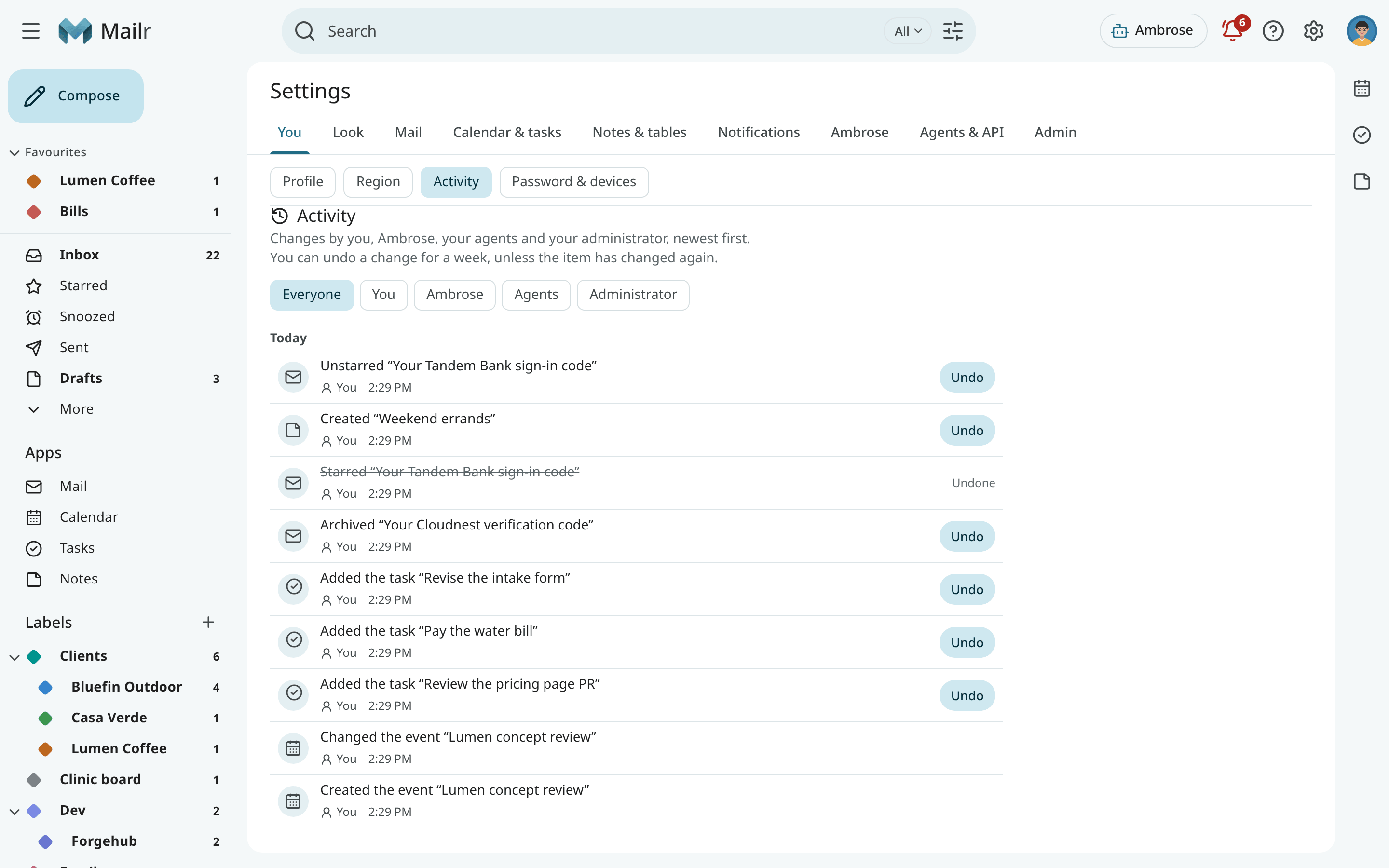The image size is (1389, 868).
Task: Open the Ambrose assistant button
Action: pos(1153,31)
